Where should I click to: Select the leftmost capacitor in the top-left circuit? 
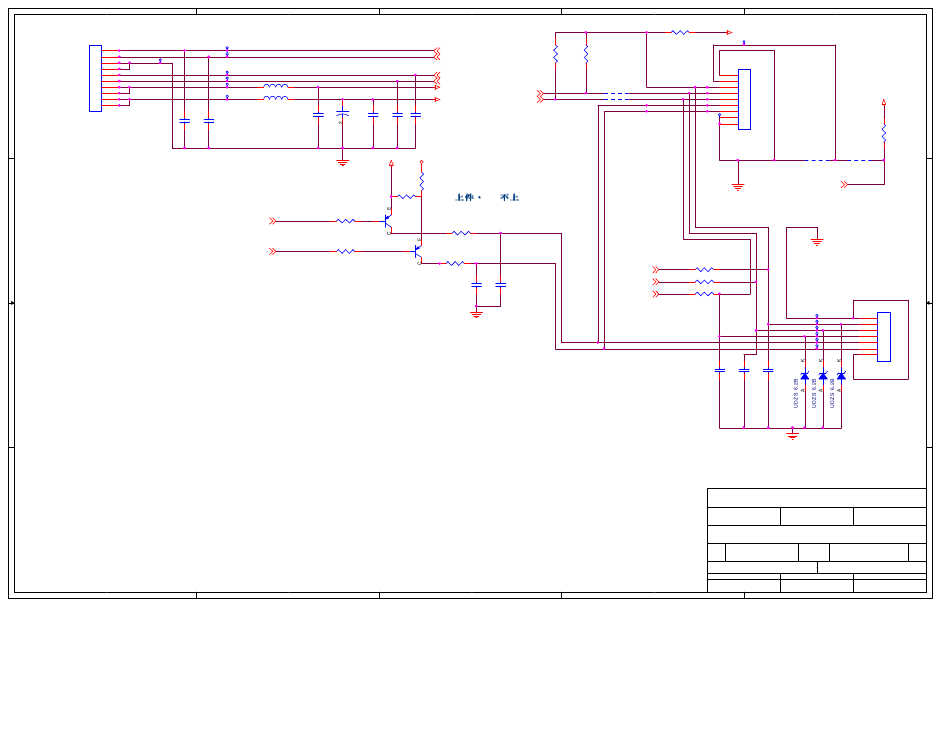185,121
